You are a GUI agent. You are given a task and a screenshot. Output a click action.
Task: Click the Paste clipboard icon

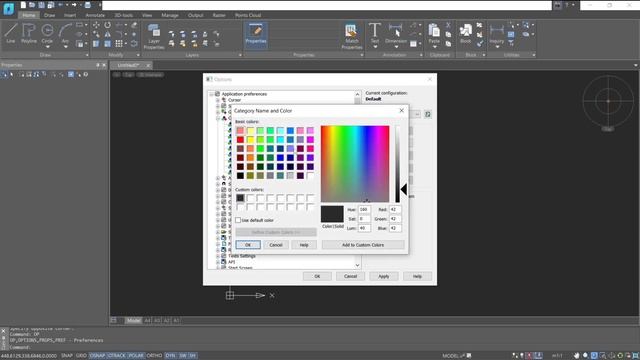[434, 31]
